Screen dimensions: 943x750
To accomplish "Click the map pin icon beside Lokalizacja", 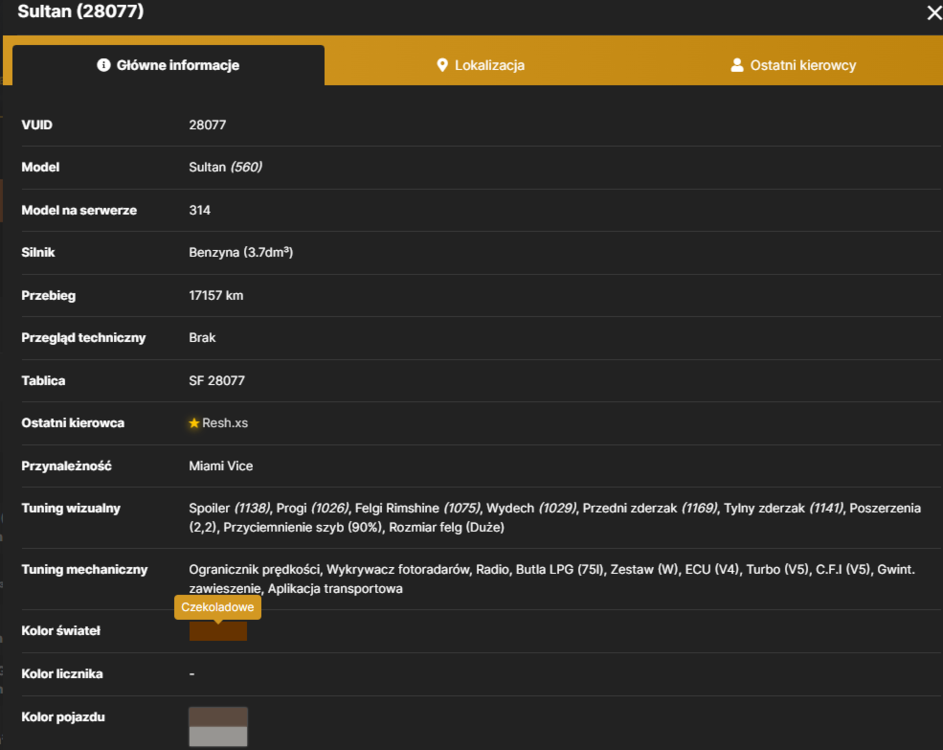I will pos(442,65).
